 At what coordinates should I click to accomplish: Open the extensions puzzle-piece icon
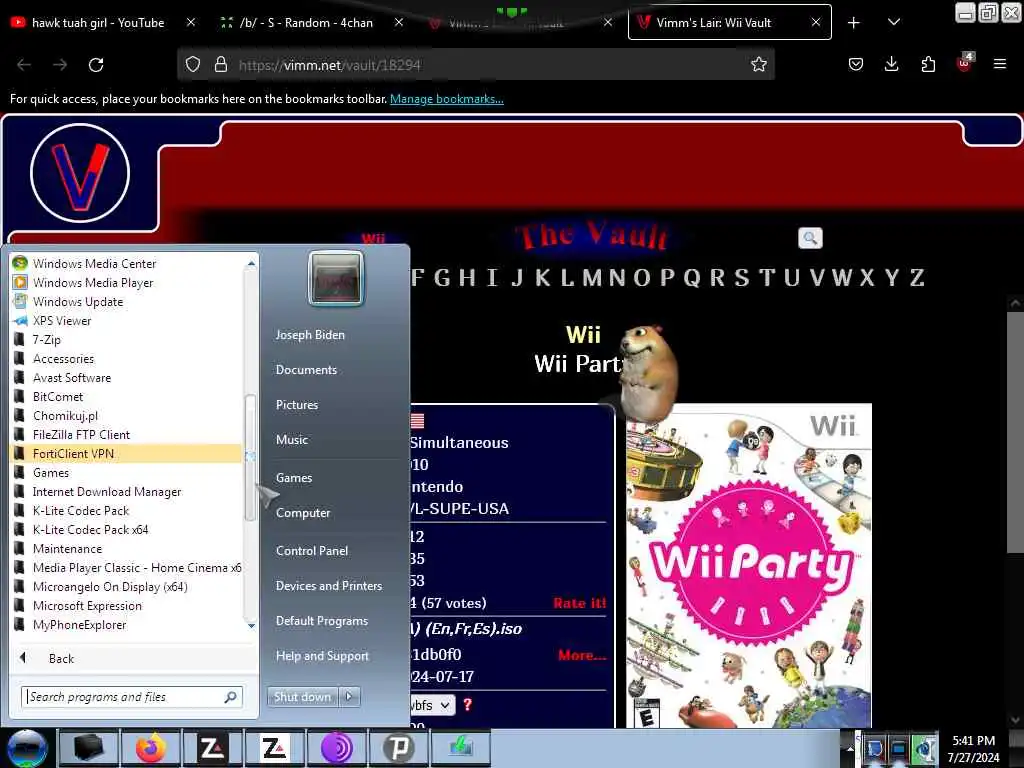928,64
